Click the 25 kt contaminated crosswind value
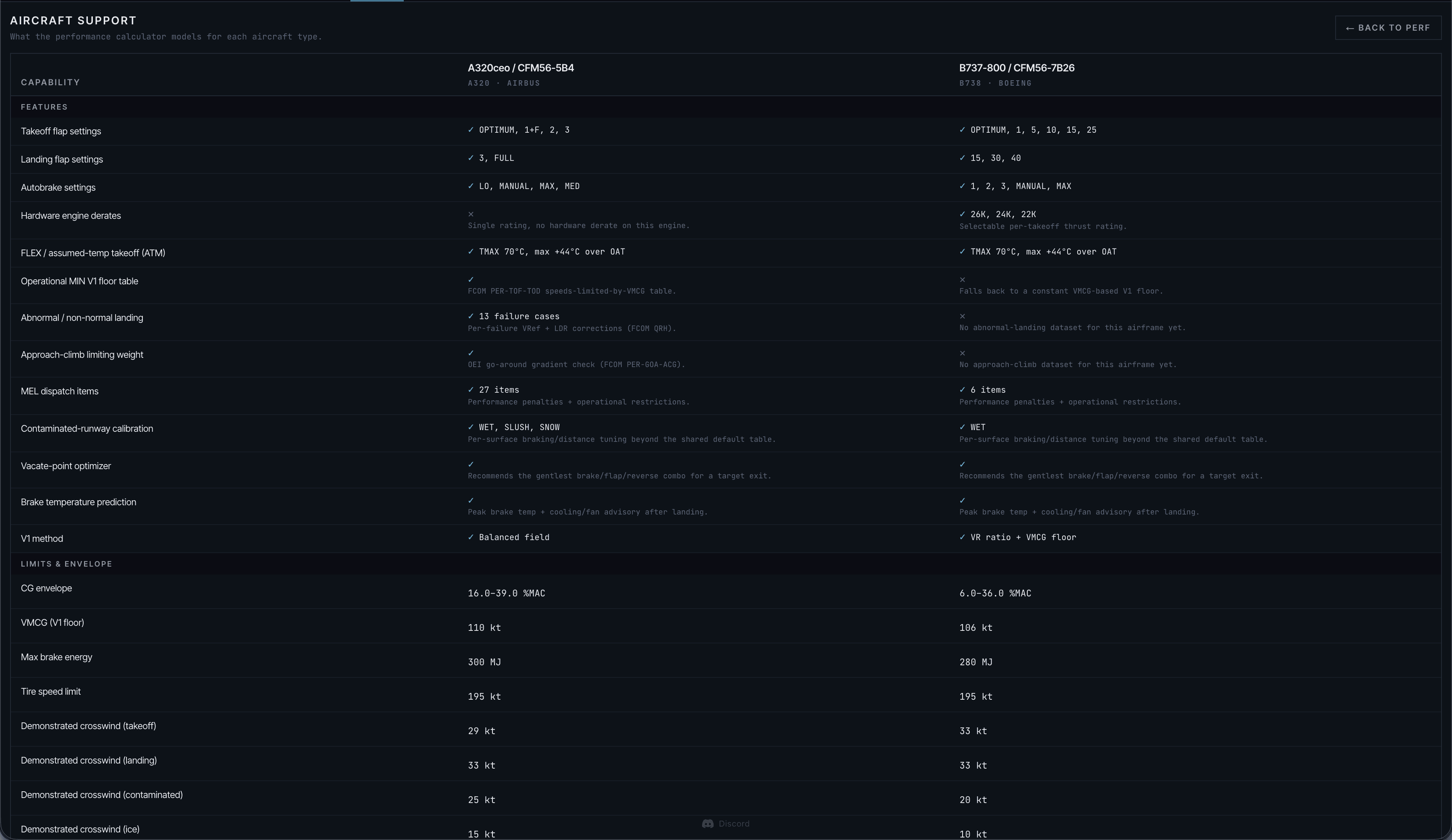This screenshot has height=840, width=1452. tap(482, 800)
